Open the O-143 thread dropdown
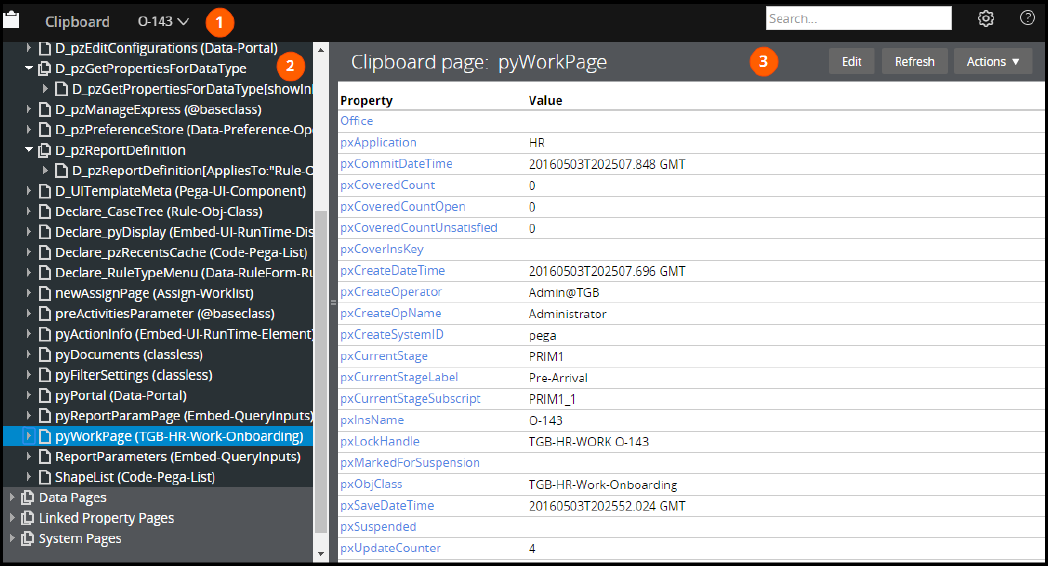The width and height of the screenshot is (1048, 566). pos(163,21)
